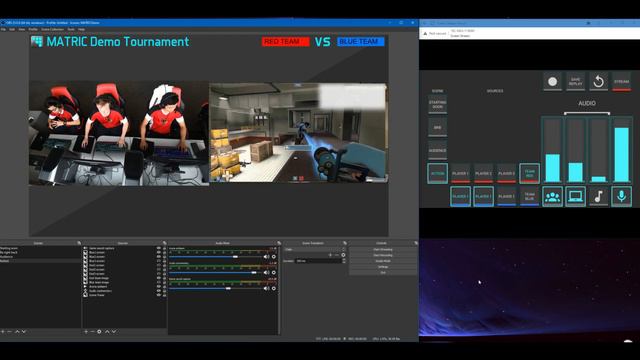Move scene up in Scenes panel
Screen dimensions: 640x360
[x=17, y=331]
